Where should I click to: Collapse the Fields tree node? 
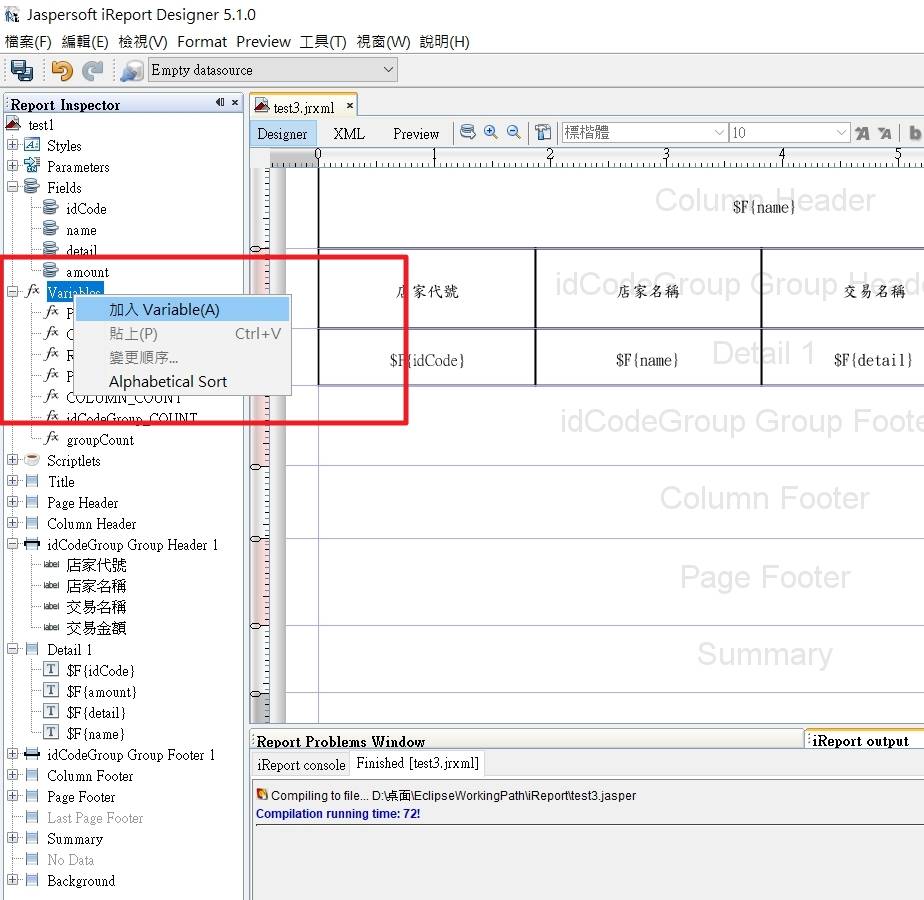point(12,187)
